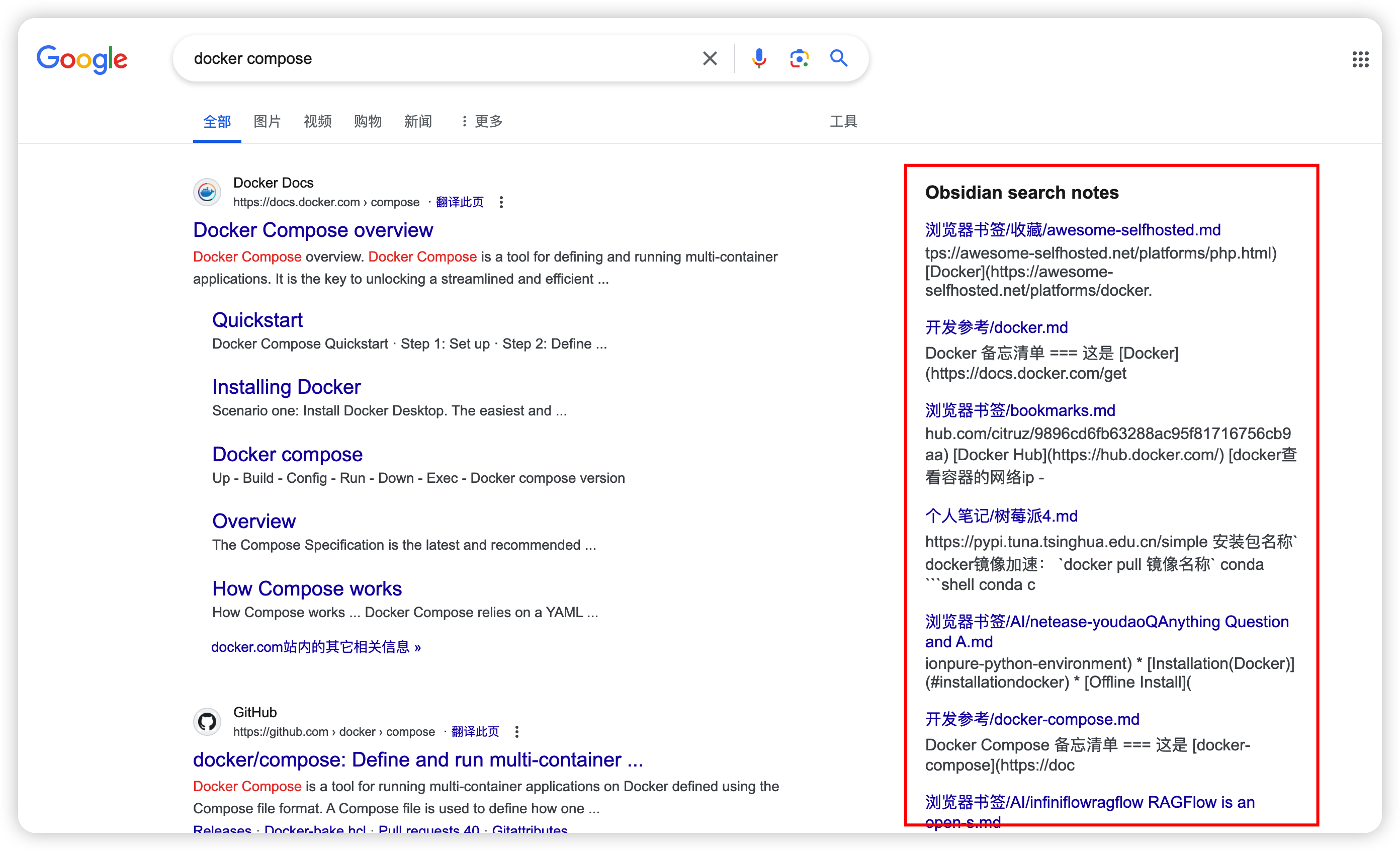Open three-dot menu beside GitHub result
This screenshot has height=851, width=1400.
click(516, 732)
